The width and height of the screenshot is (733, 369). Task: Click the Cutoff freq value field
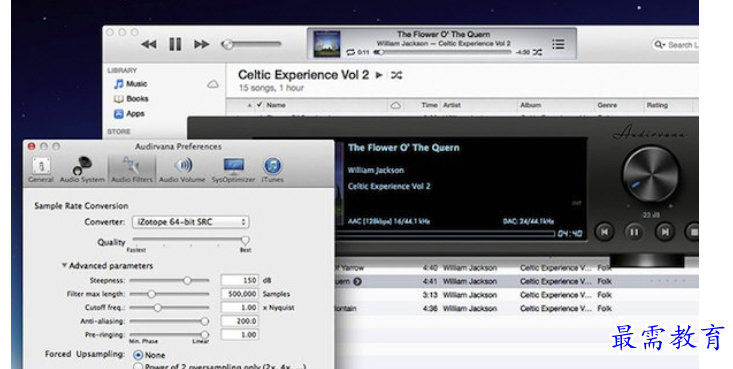click(x=239, y=308)
